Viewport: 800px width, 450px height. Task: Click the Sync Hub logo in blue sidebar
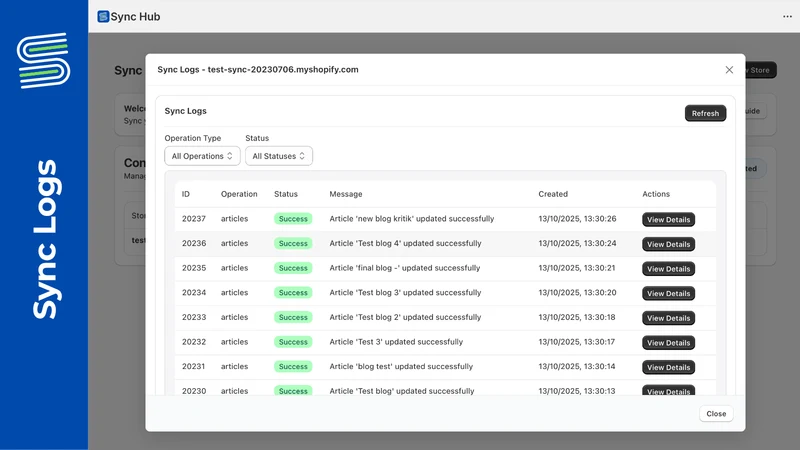pos(43,60)
